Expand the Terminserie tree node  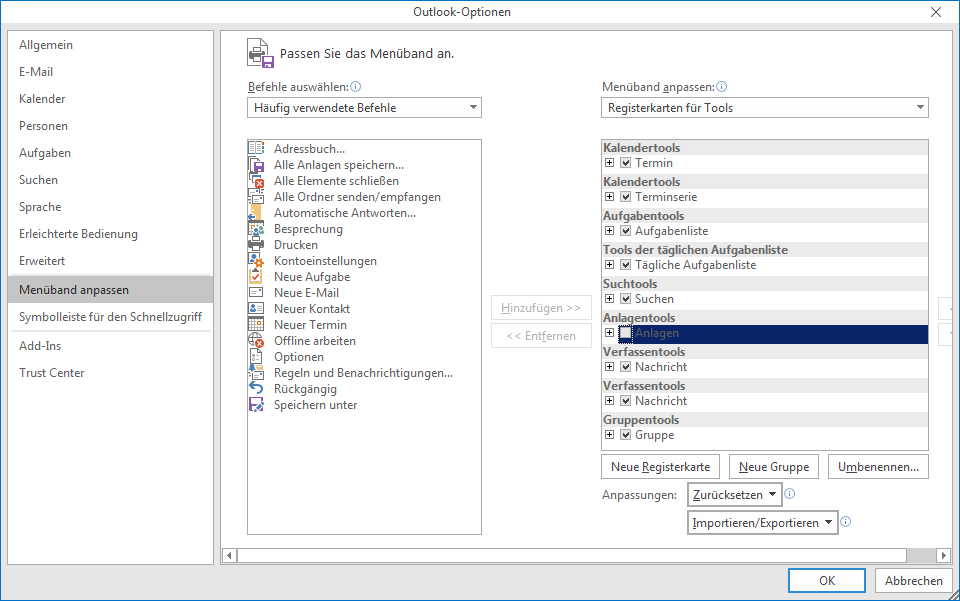coord(610,197)
